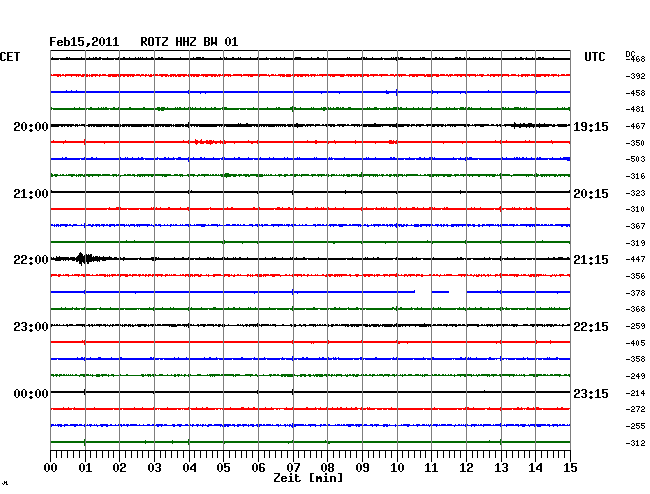This screenshot has width=650, height=494.
Task: Select the DC value -350
Action: pyautogui.click(x=635, y=143)
